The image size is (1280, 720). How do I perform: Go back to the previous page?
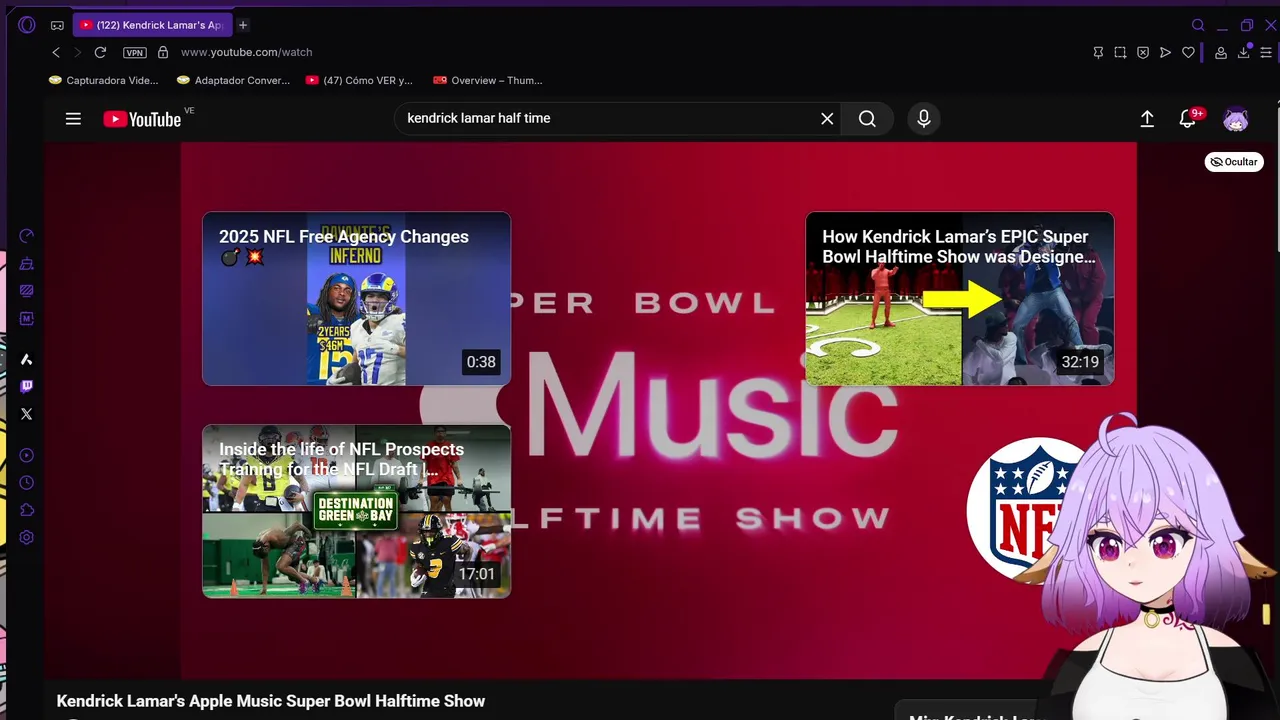tap(56, 52)
